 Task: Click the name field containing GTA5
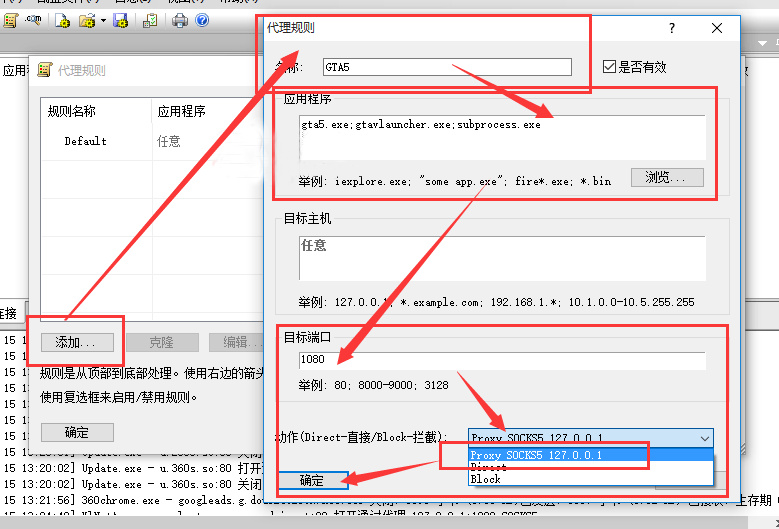tap(446, 67)
